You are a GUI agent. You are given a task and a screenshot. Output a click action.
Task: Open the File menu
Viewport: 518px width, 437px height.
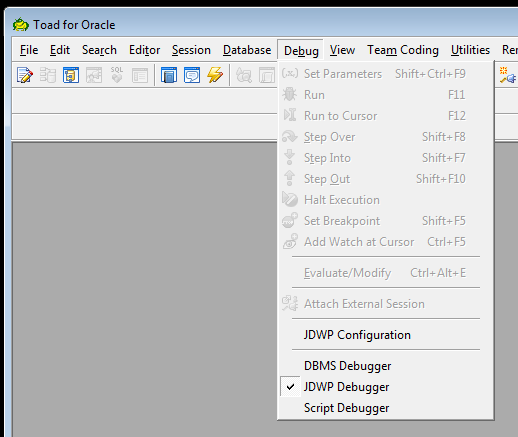[29, 50]
